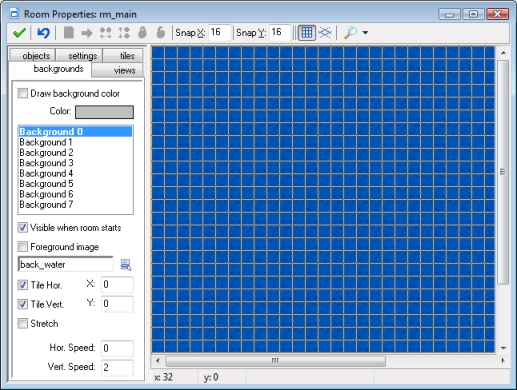Viewport: 517px width, 390px height.
Task: Select Background 0 in the list
Action: tap(75, 132)
